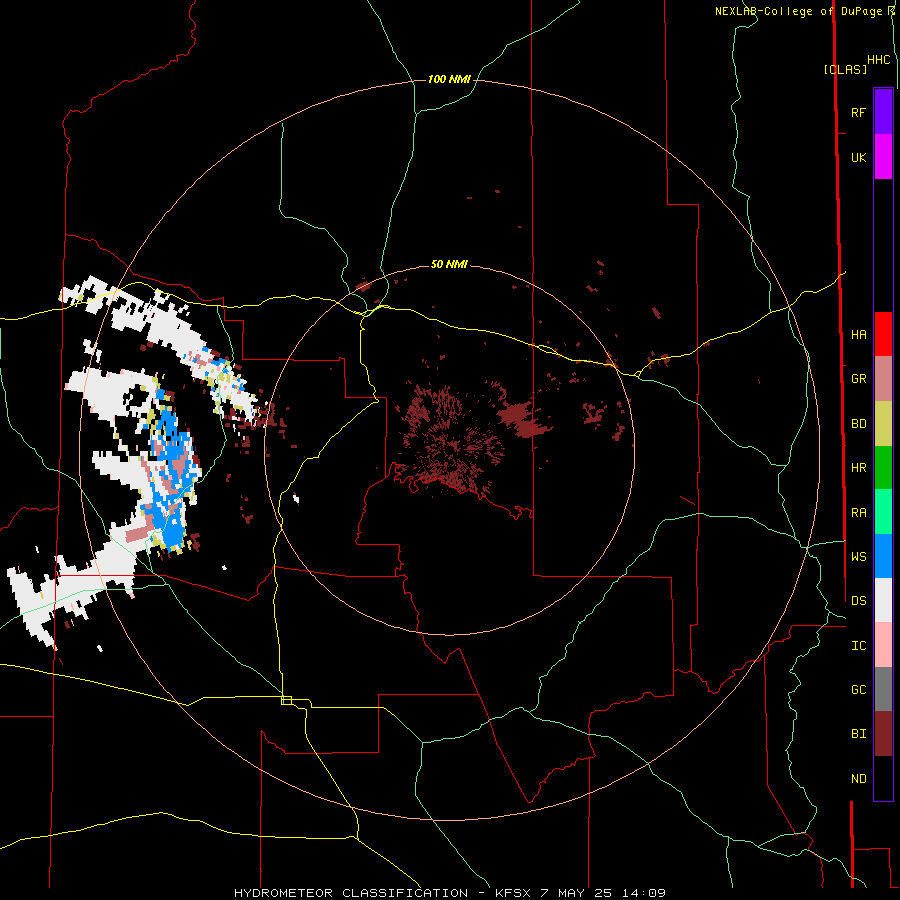The height and width of the screenshot is (900, 900).
Task: Click the 'RF' legend label
Action: [858, 112]
